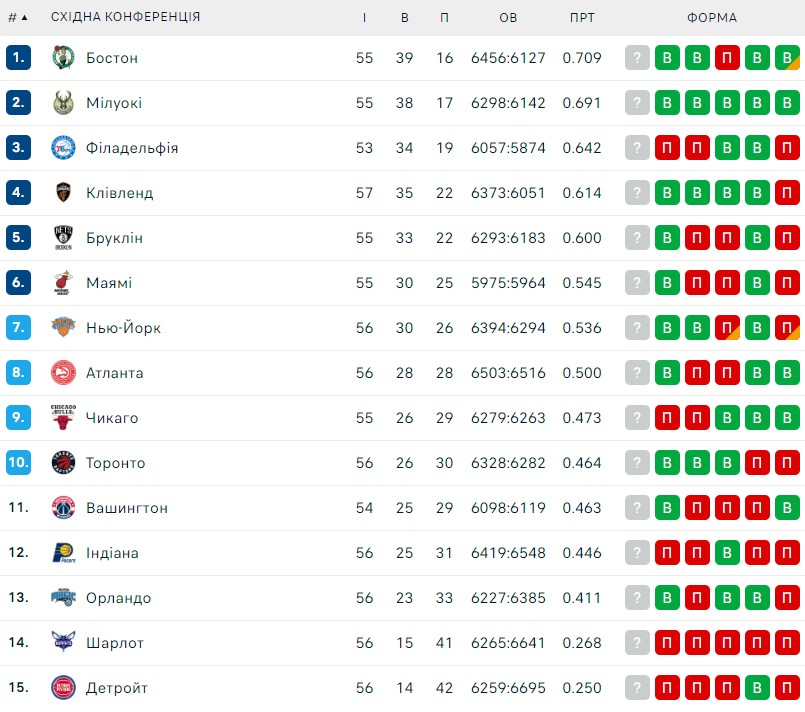Click the Detroit Pistons logo icon

tap(63, 687)
